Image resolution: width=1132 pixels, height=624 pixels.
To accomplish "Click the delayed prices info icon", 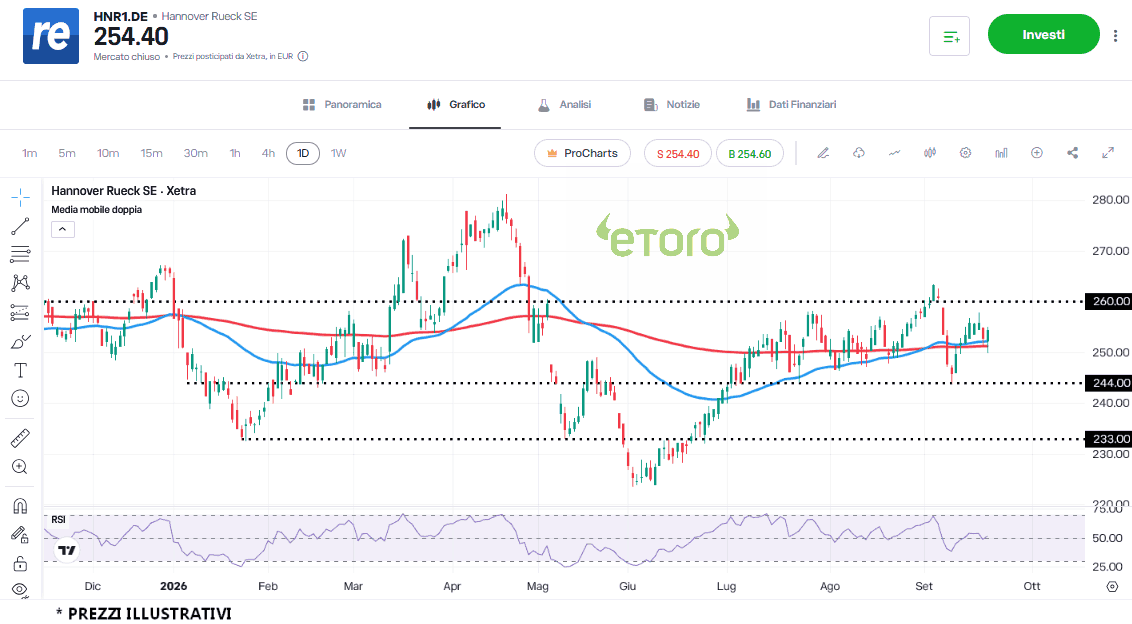I will [303, 56].
